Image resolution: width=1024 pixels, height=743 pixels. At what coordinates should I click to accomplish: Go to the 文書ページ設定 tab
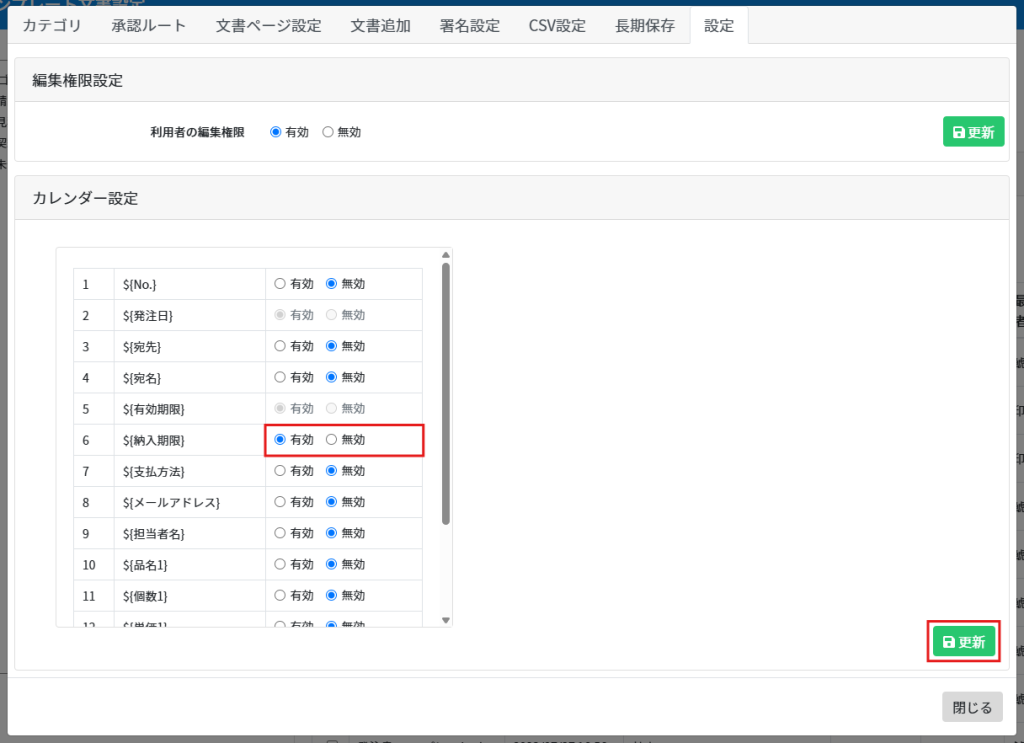[268, 26]
